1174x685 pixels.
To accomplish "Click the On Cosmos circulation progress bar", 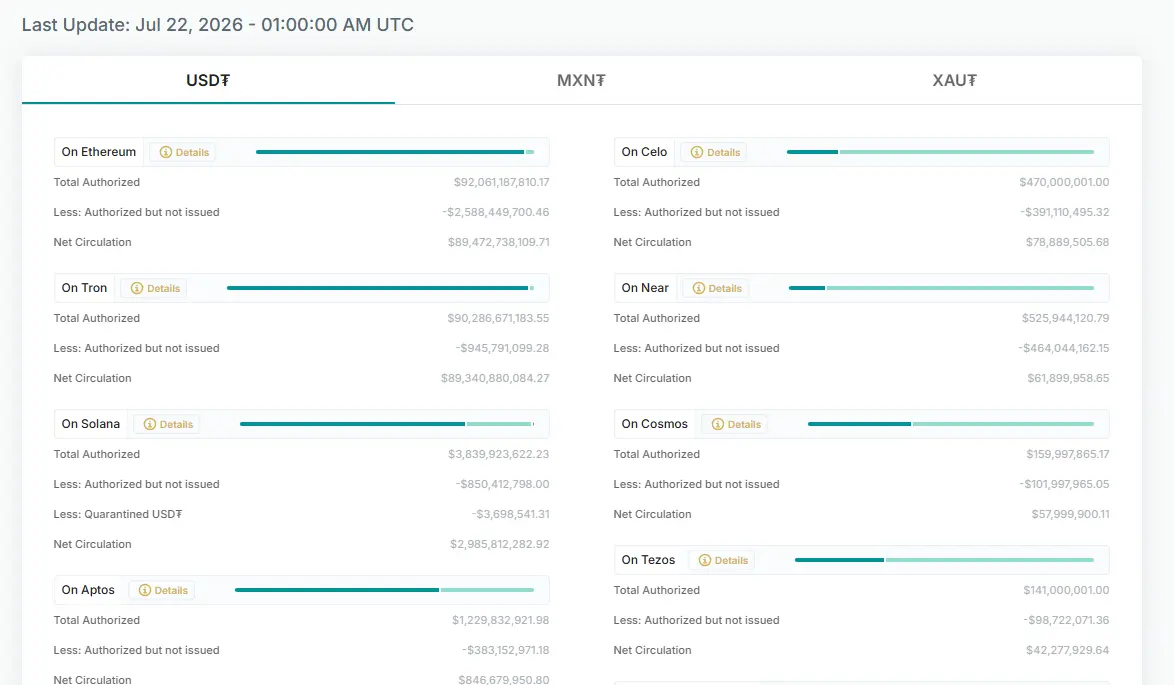I will 951,424.
